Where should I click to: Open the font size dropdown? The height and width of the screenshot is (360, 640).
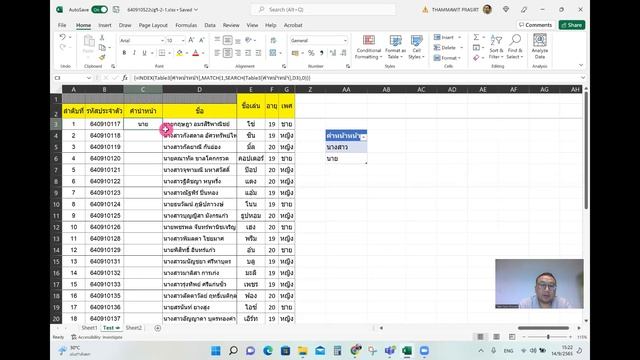[x=183, y=40]
